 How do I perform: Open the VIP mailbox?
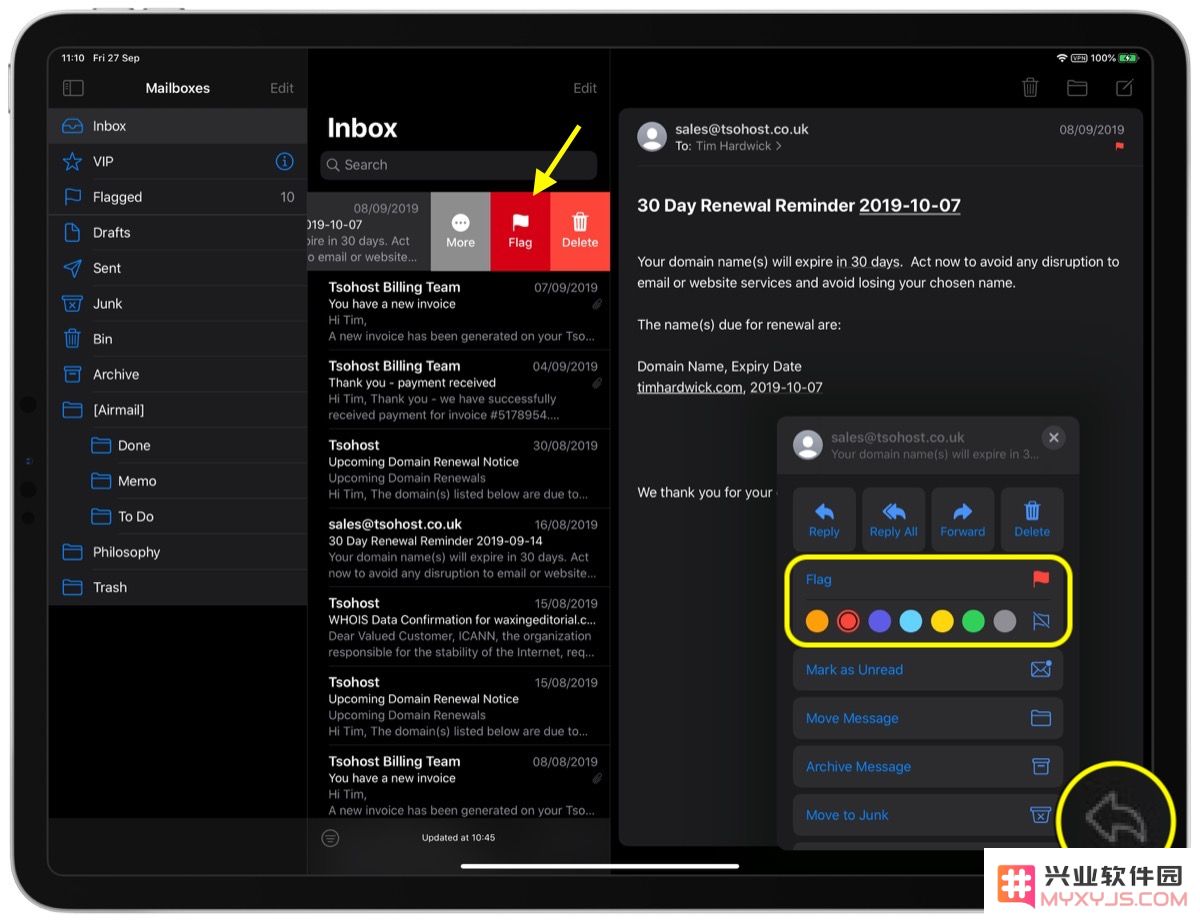(x=178, y=162)
